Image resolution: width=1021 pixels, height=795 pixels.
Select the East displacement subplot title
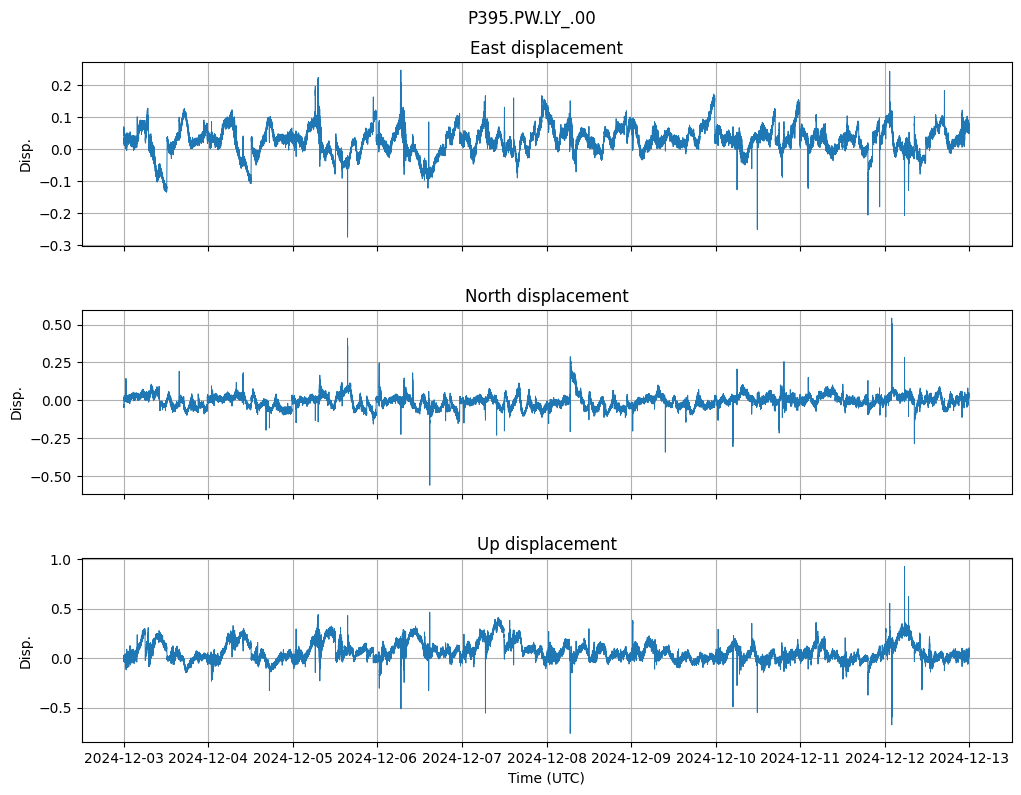tap(546, 48)
